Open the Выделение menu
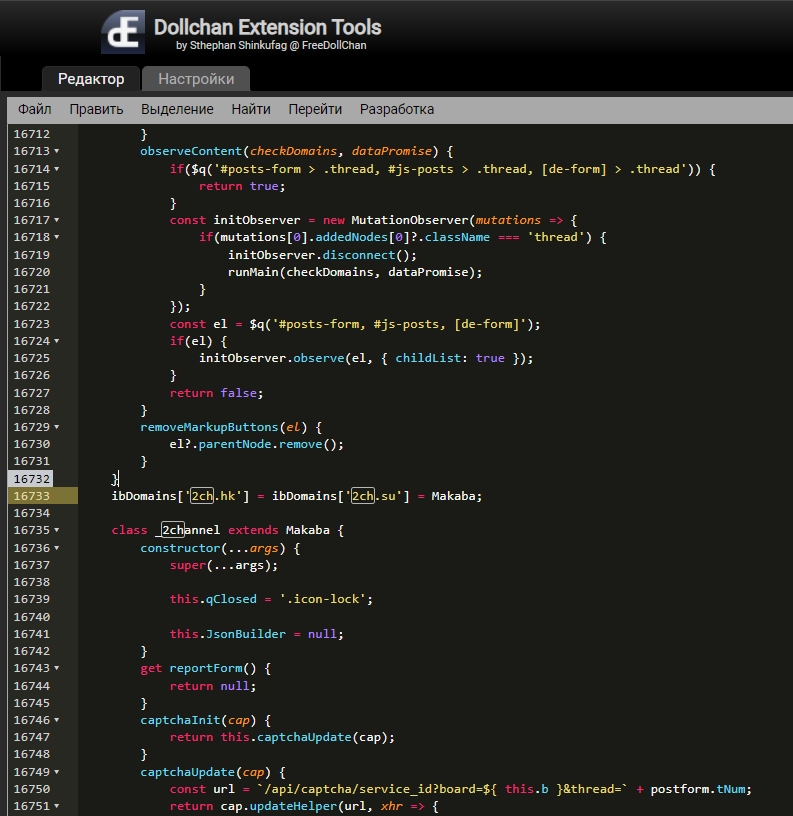The image size is (793, 816). [177, 109]
